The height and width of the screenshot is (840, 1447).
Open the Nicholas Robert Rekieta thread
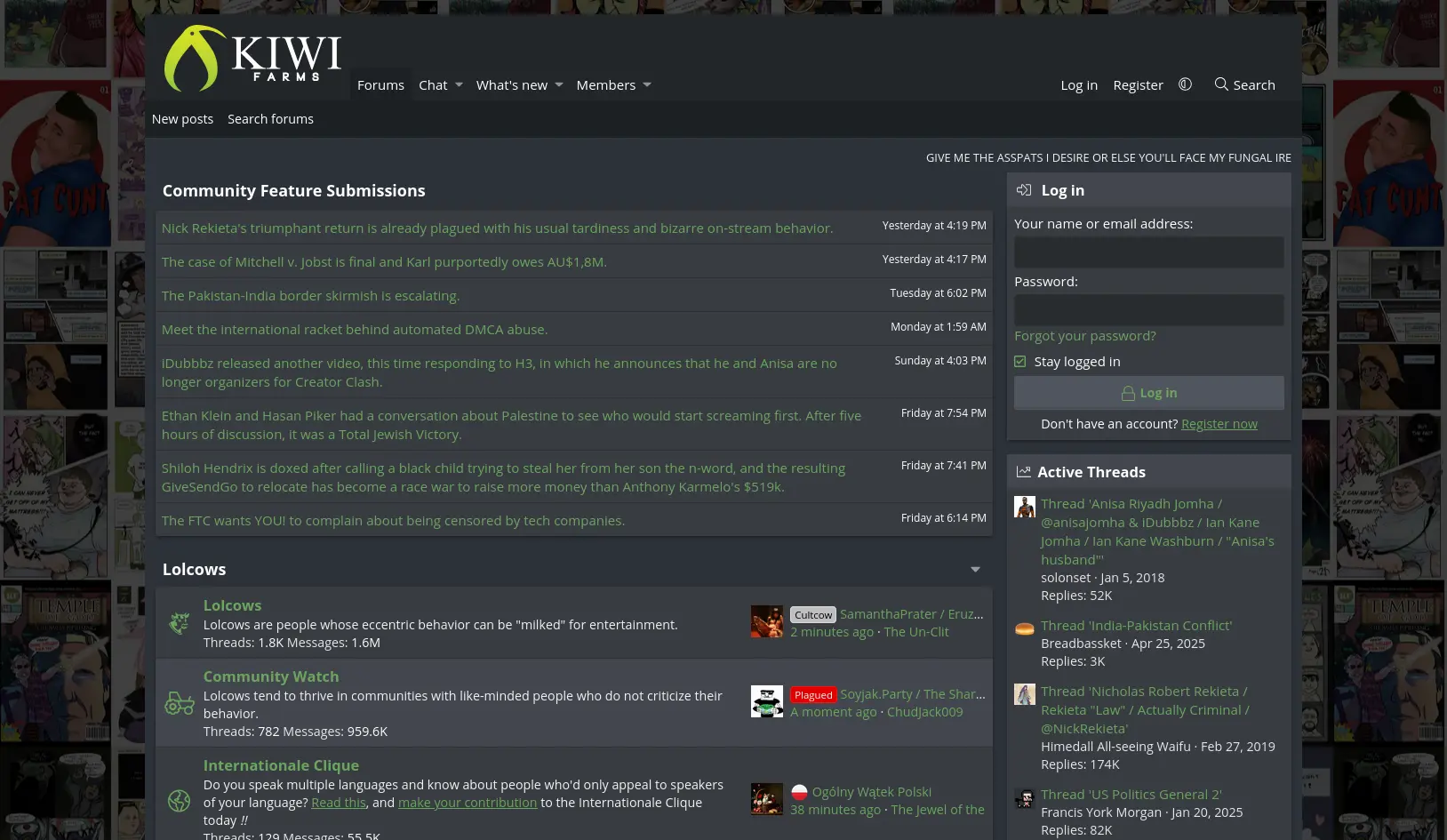(x=1145, y=710)
